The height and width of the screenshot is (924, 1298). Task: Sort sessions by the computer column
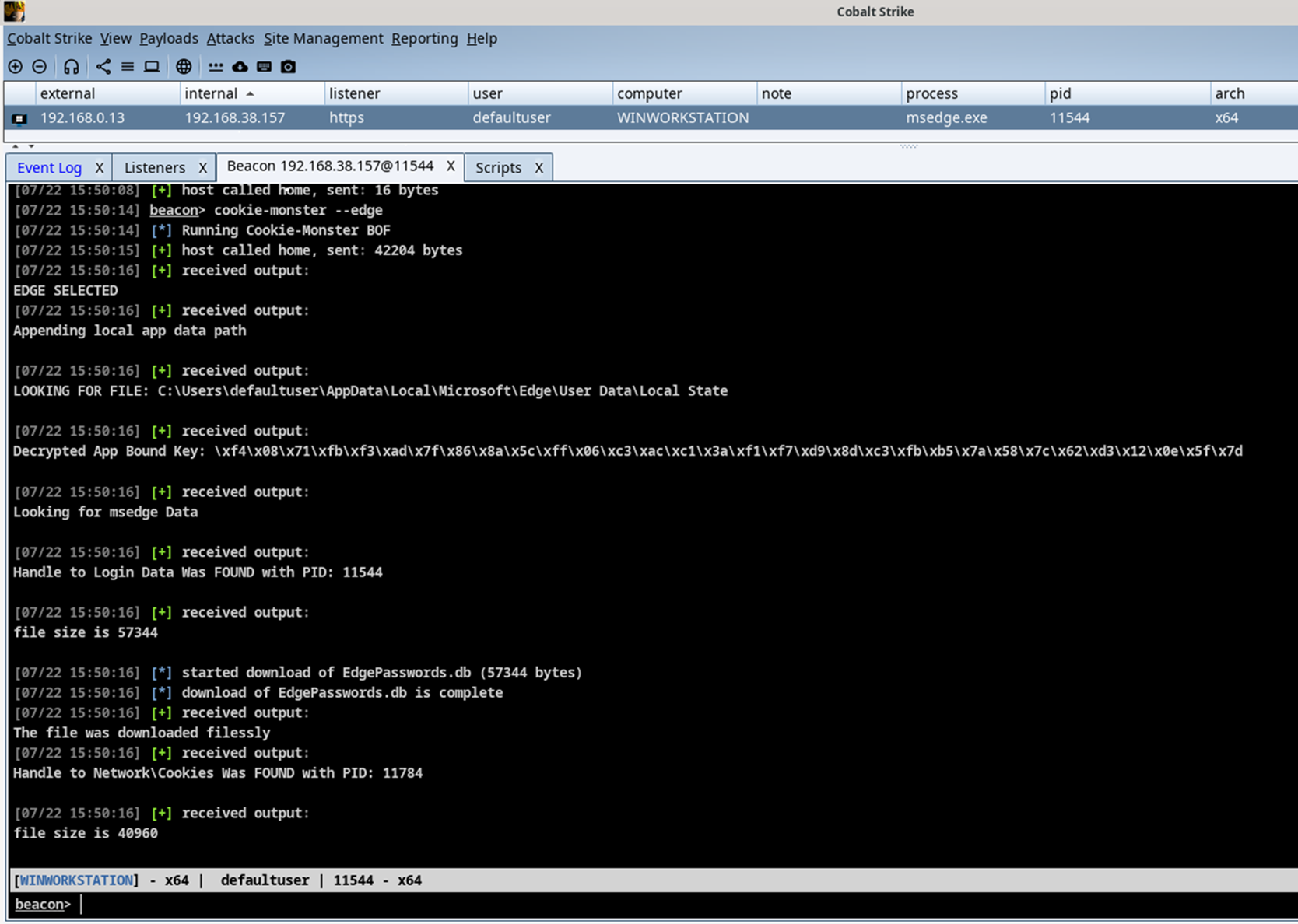click(685, 93)
